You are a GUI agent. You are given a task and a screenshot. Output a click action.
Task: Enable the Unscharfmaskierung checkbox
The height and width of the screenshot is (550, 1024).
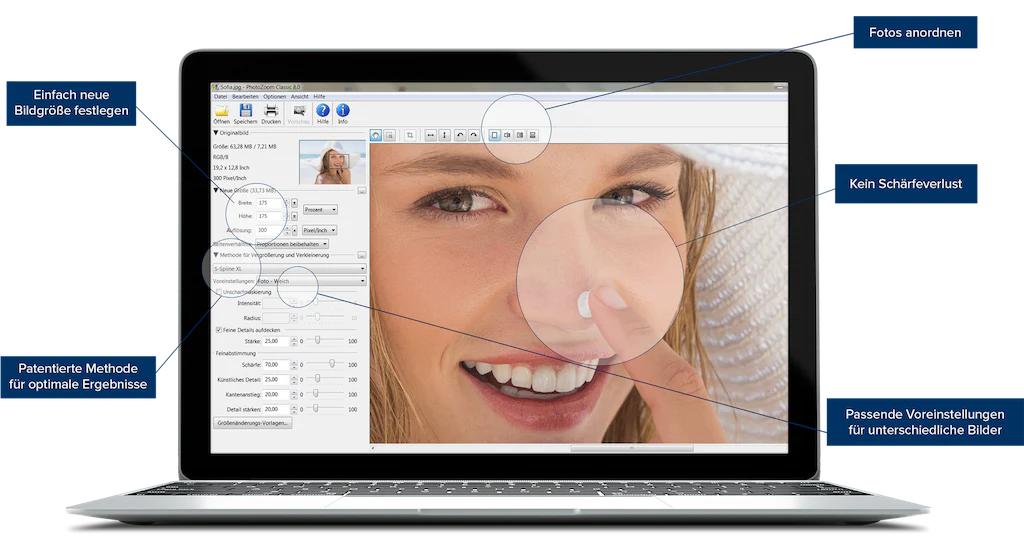pos(219,292)
